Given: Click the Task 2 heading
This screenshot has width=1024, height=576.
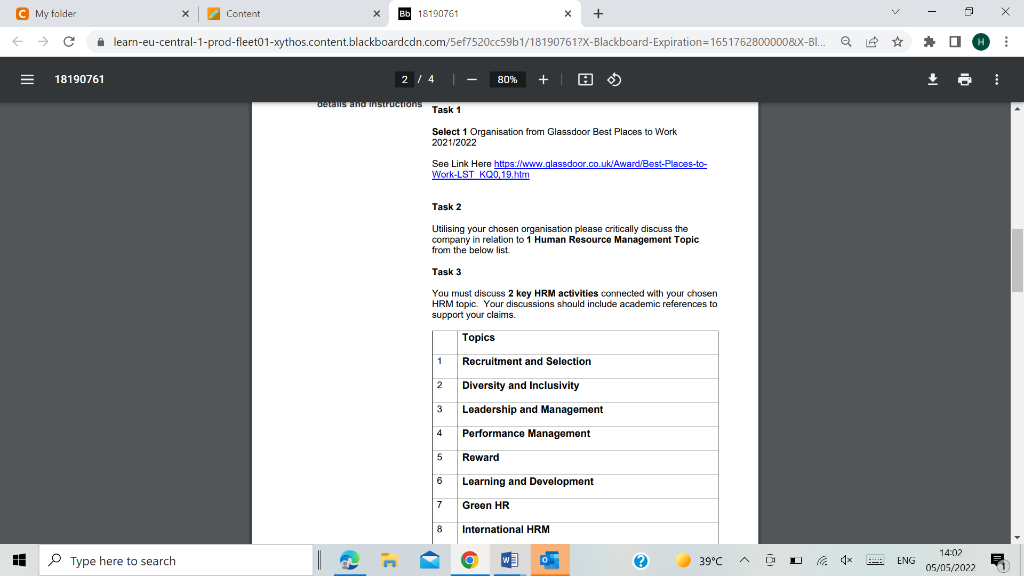Looking at the screenshot, I should point(447,206).
